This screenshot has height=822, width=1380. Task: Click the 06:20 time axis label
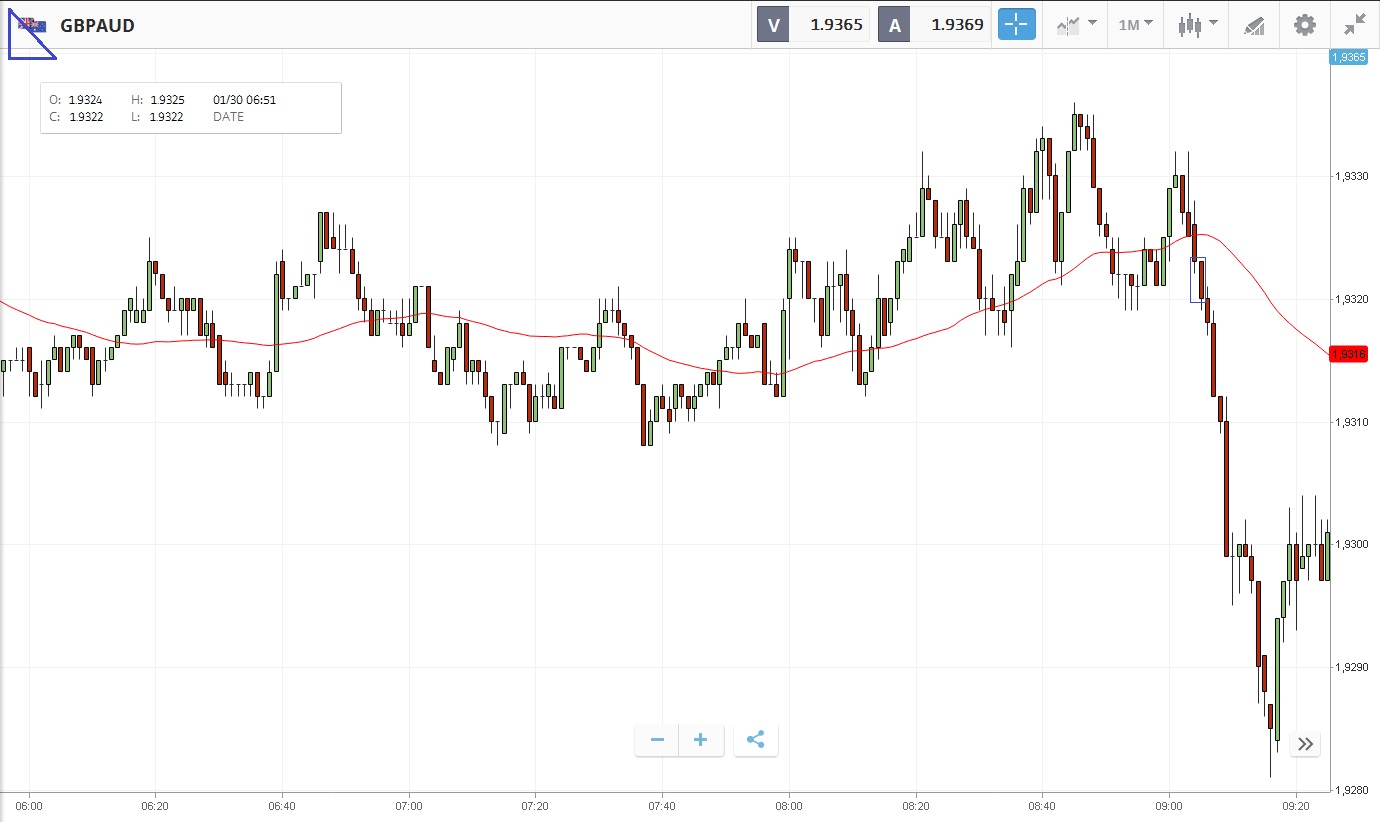pyautogui.click(x=155, y=805)
